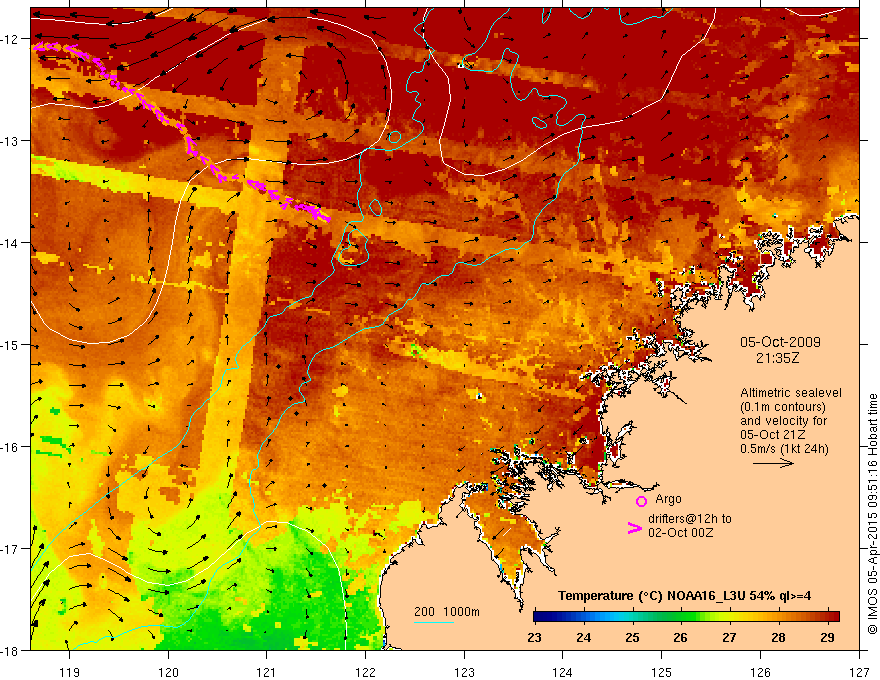Viewport: 880px width, 680px height.
Task: Click the color bar value 27
Action: tap(729, 637)
